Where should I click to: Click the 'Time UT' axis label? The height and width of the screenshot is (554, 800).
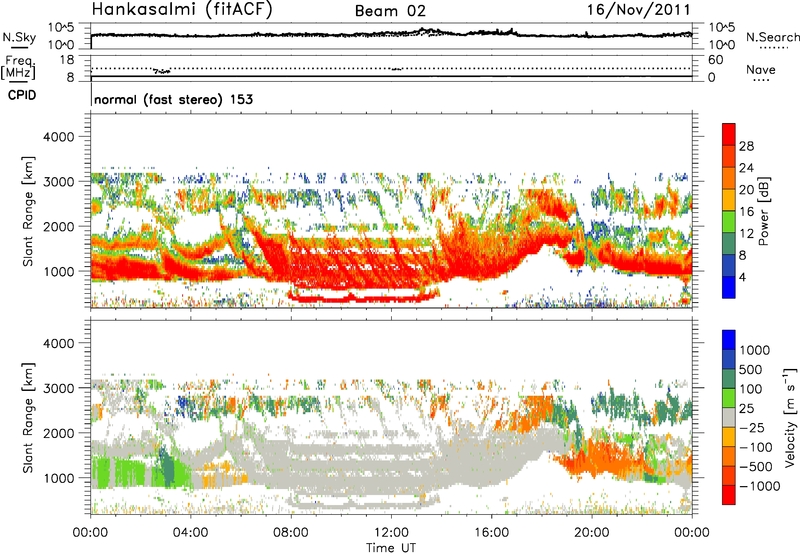pyautogui.click(x=391, y=548)
